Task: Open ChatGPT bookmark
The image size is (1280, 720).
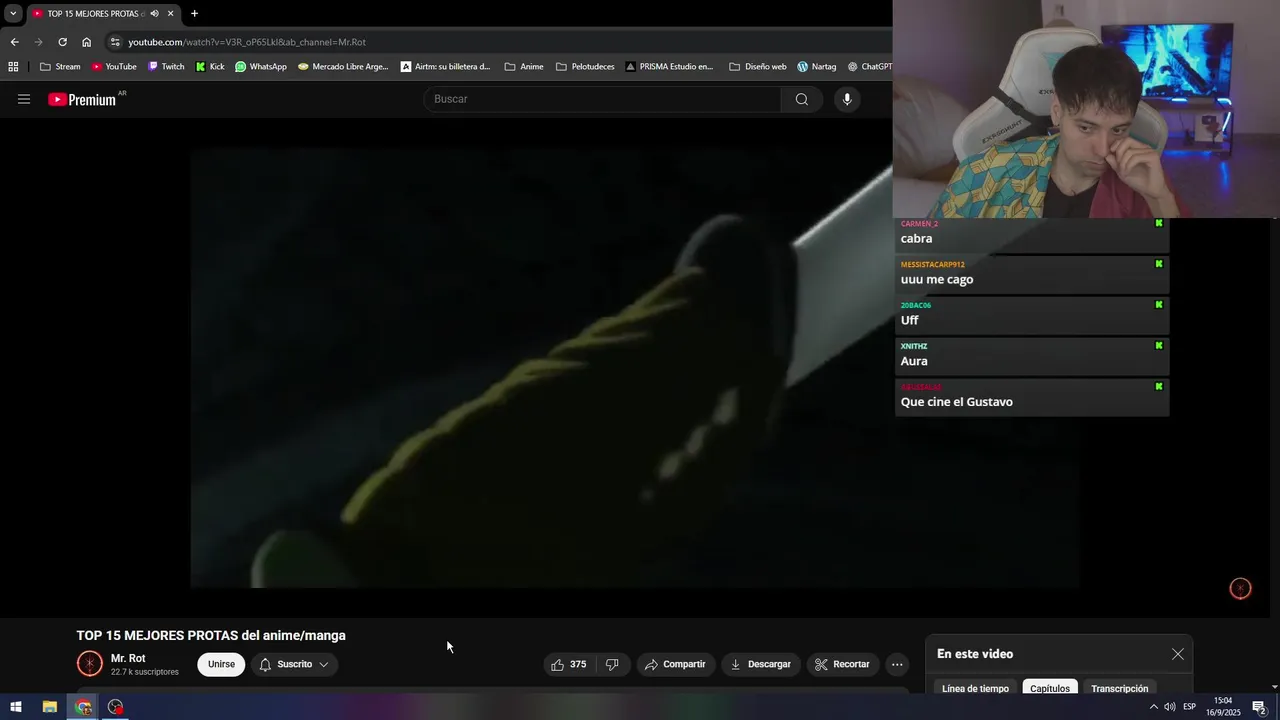Action: 869,67
